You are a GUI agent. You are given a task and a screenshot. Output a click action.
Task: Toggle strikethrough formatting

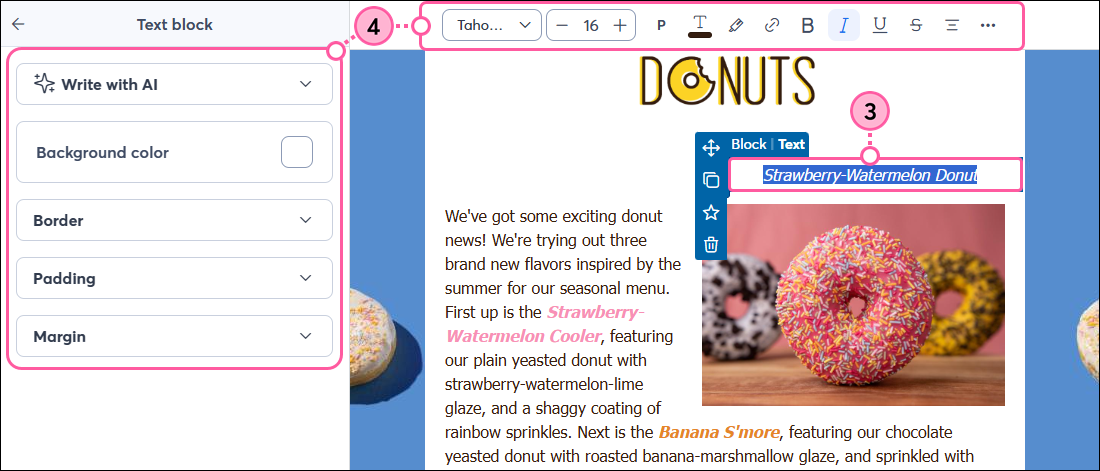click(x=915, y=25)
